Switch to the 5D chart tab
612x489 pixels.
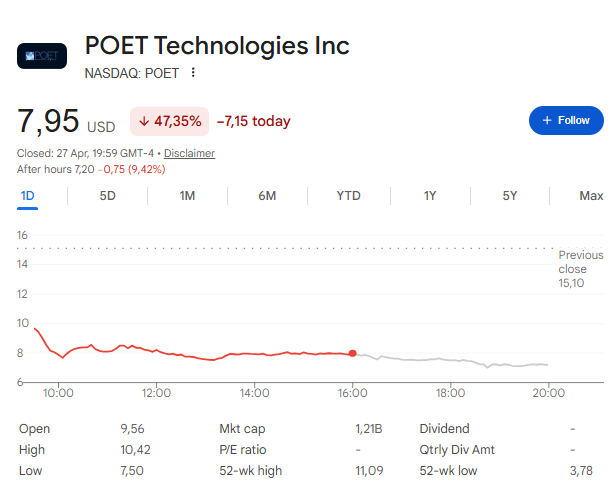point(107,195)
